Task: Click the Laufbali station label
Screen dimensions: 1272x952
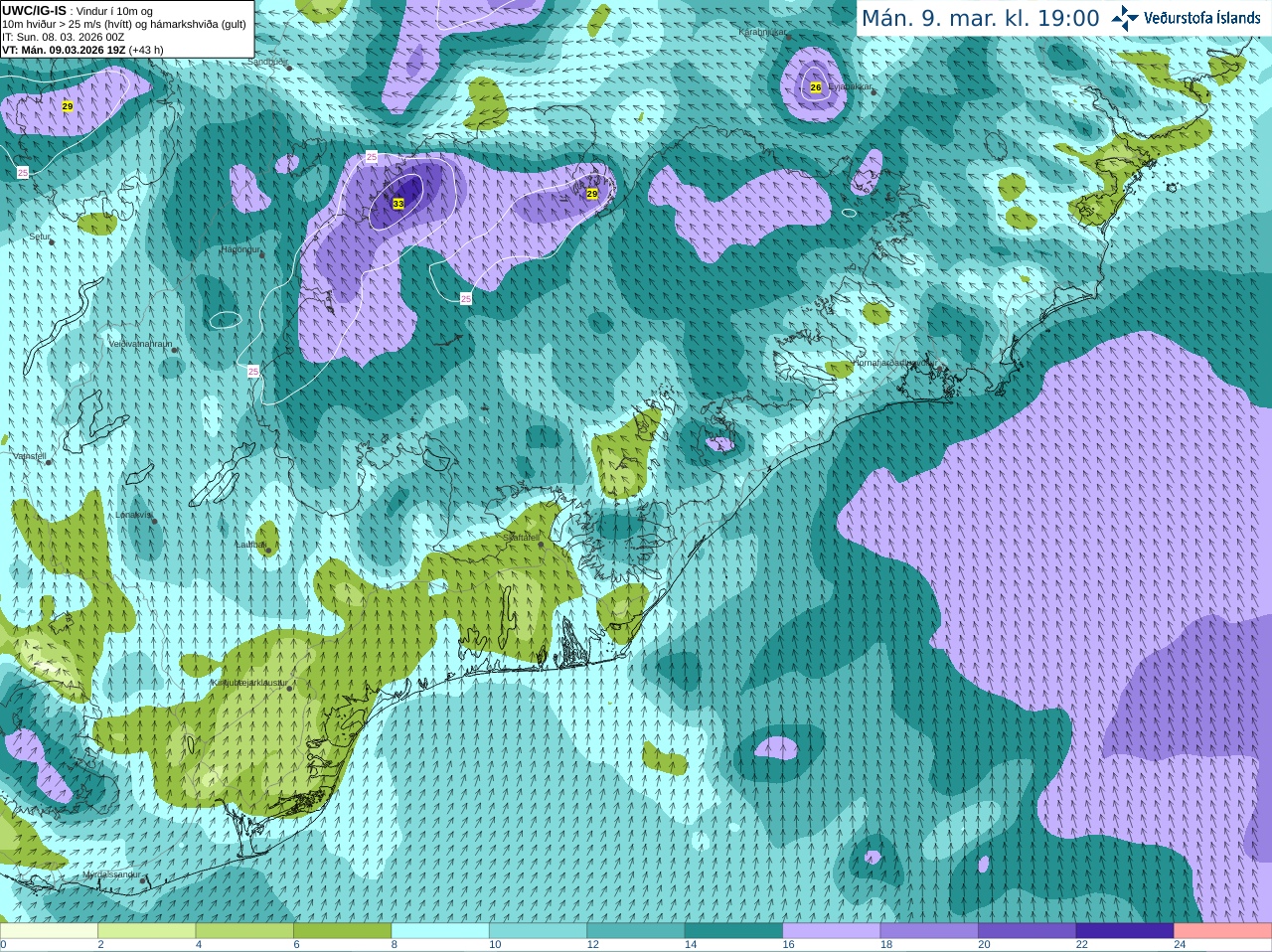Action: click(250, 545)
